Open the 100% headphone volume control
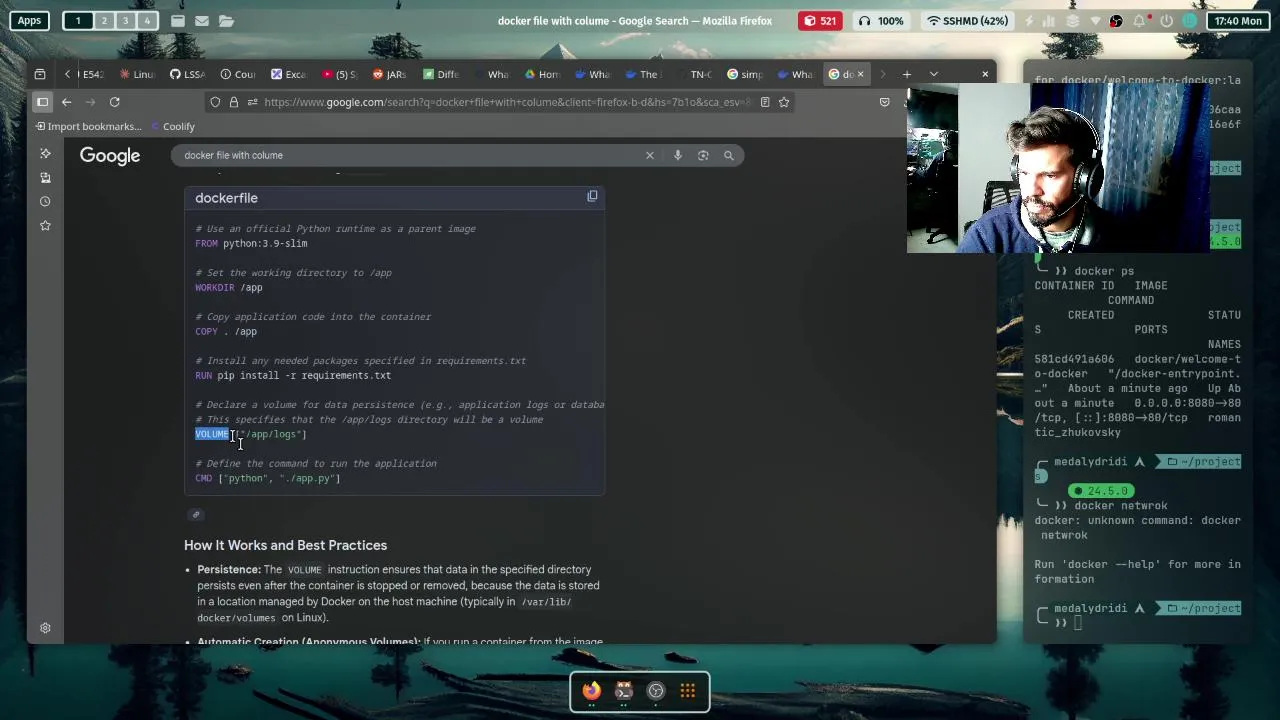 pos(881,21)
